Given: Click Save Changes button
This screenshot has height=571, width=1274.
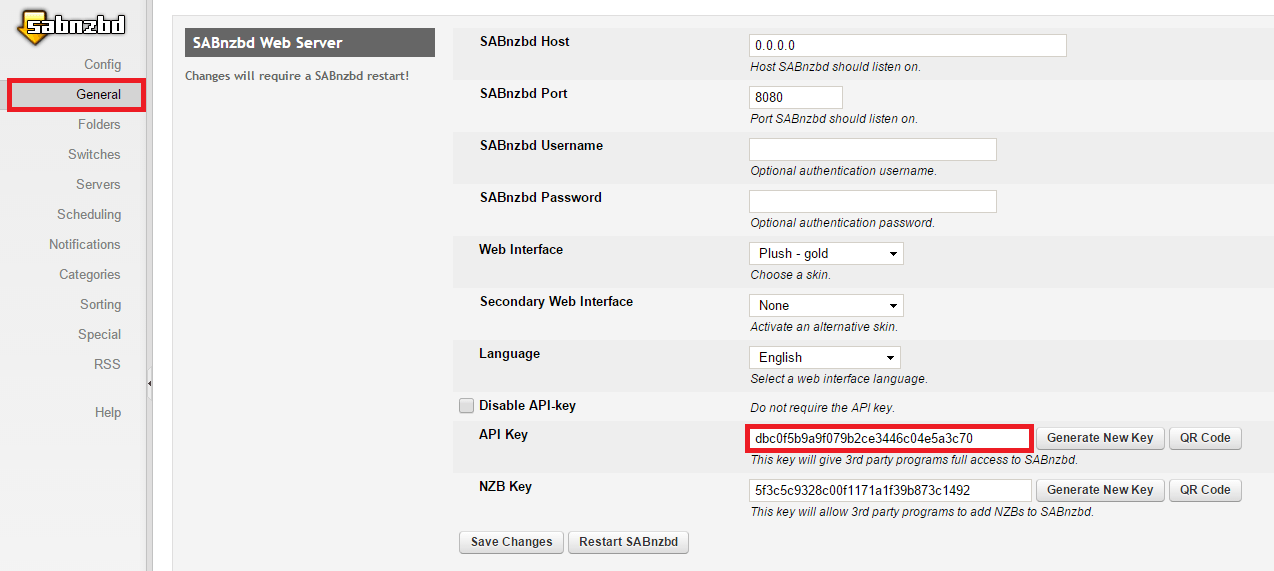Looking at the screenshot, I should [x=511, y=542].
